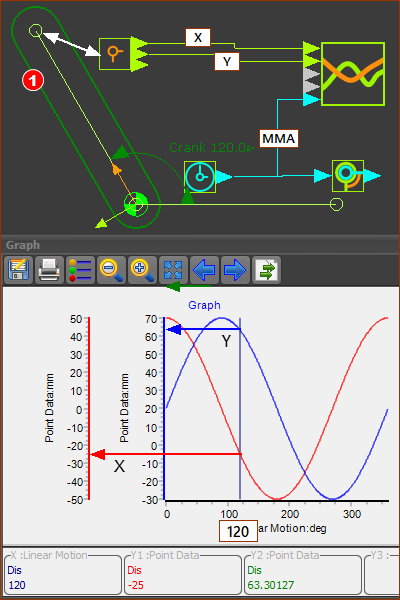Screen dimensions: 400x600
Task: Click the printer icon in Graph toolbar
Action: point(49,270)
